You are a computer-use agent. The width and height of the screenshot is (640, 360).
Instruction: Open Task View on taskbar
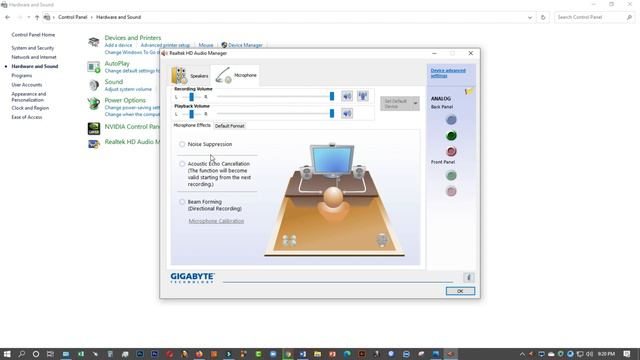50,354
